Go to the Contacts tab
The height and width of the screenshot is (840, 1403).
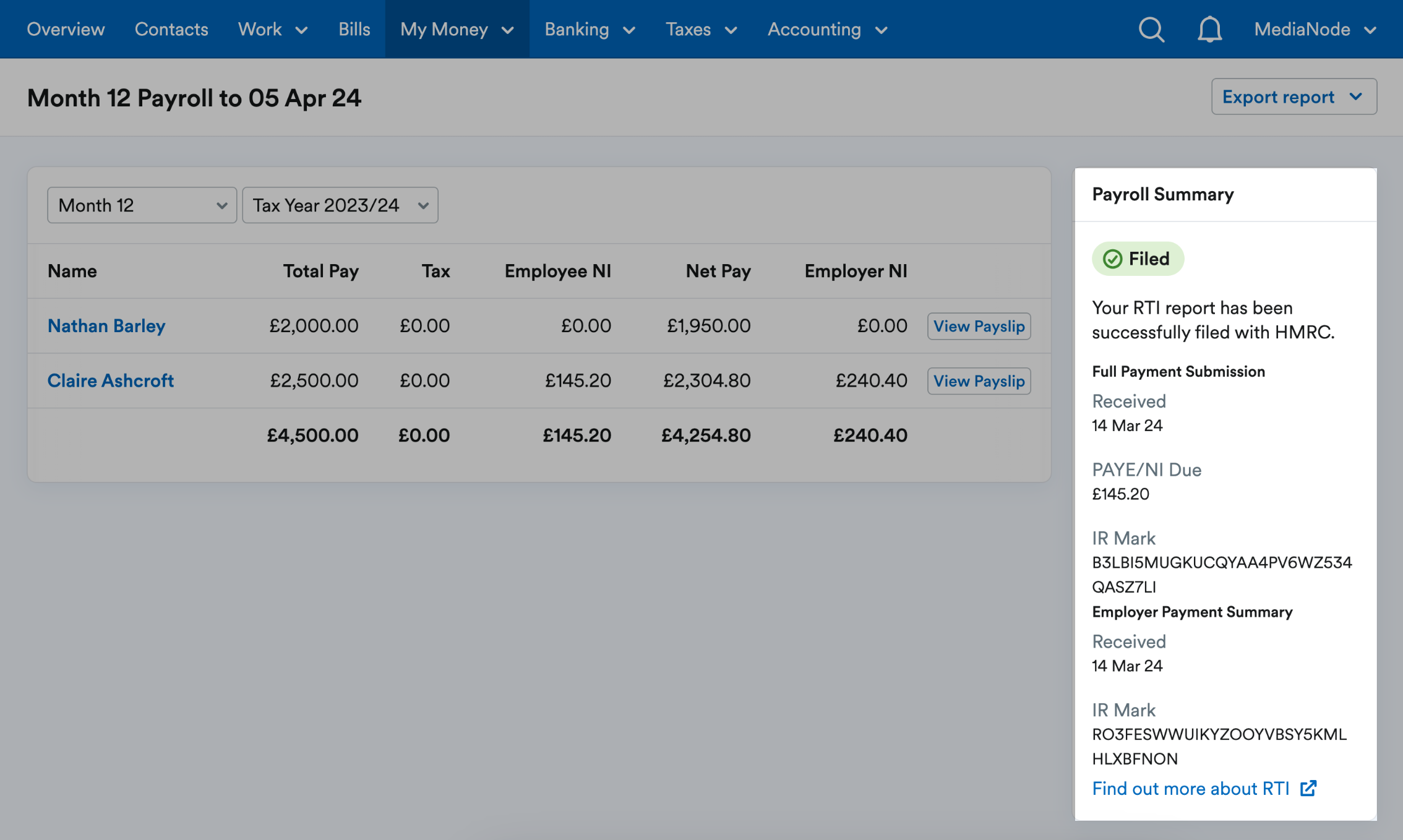tap(171, 29)
